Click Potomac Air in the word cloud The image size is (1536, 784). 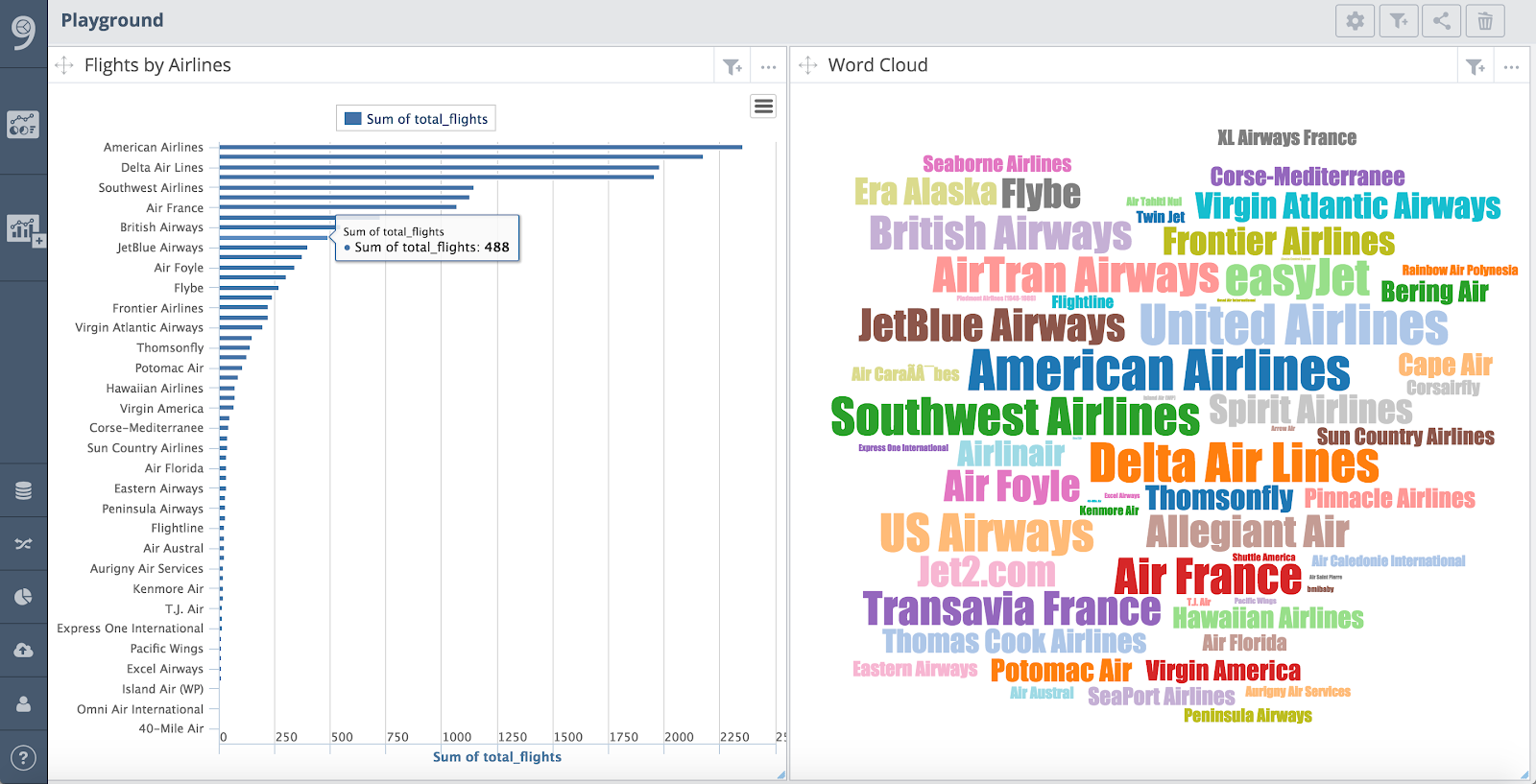pyautogui.click(x=1061, y=671)
